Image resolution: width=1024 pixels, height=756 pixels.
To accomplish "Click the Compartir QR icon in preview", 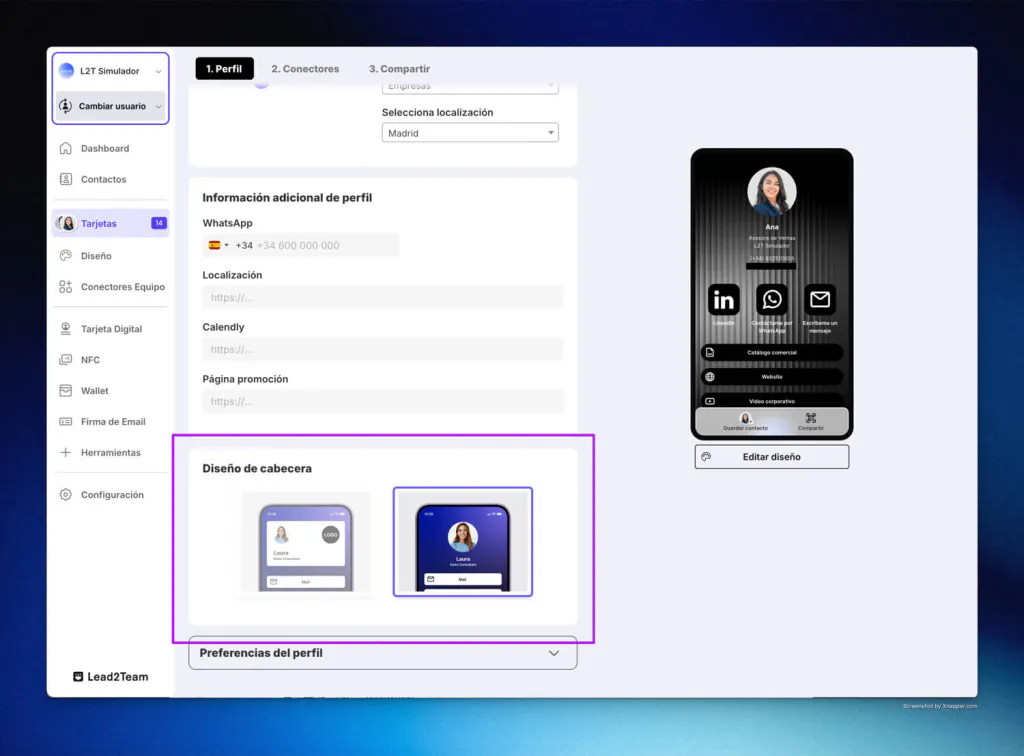I will coord(811,419).
